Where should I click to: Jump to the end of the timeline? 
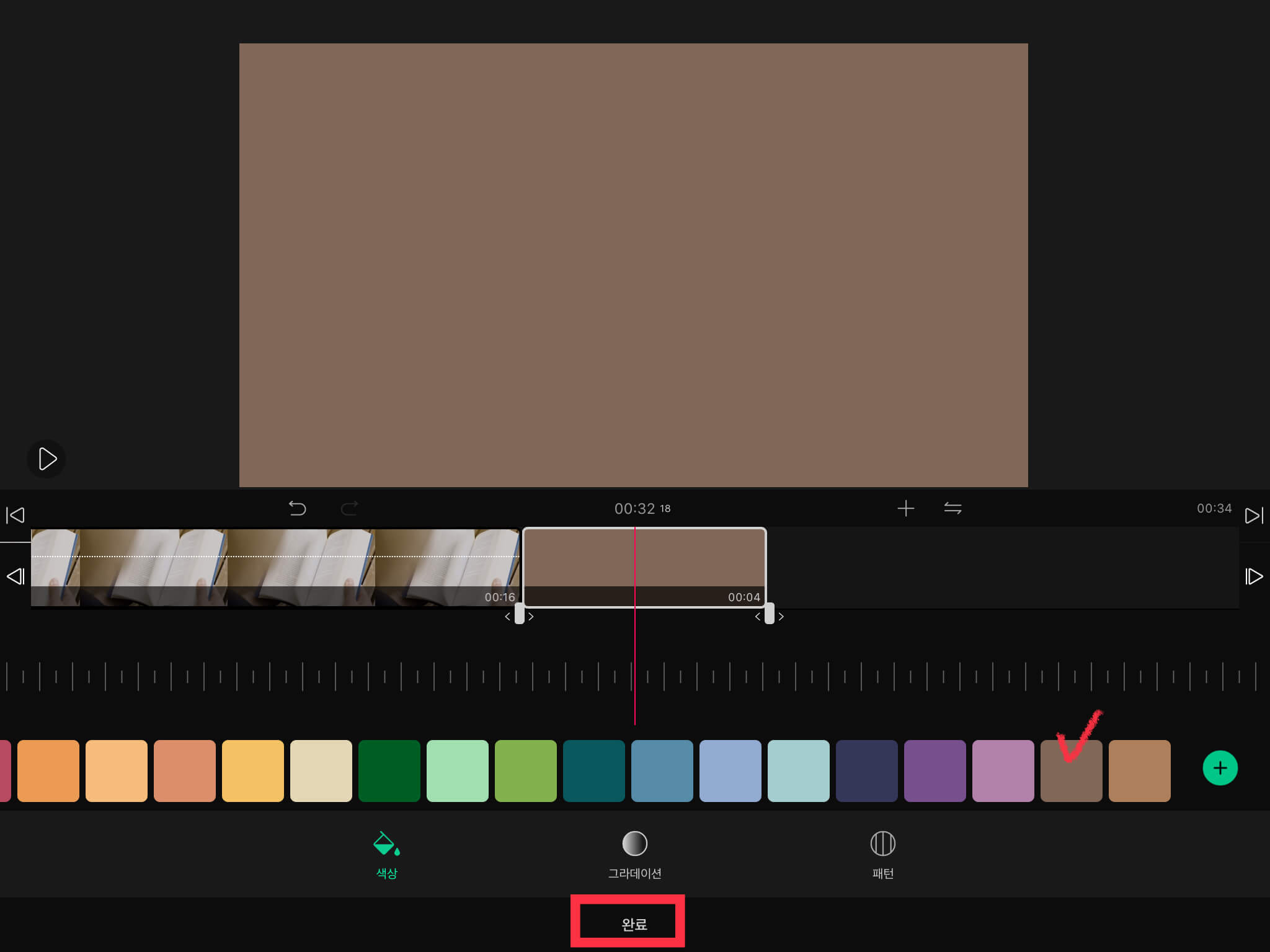[x=1254, y=515]
